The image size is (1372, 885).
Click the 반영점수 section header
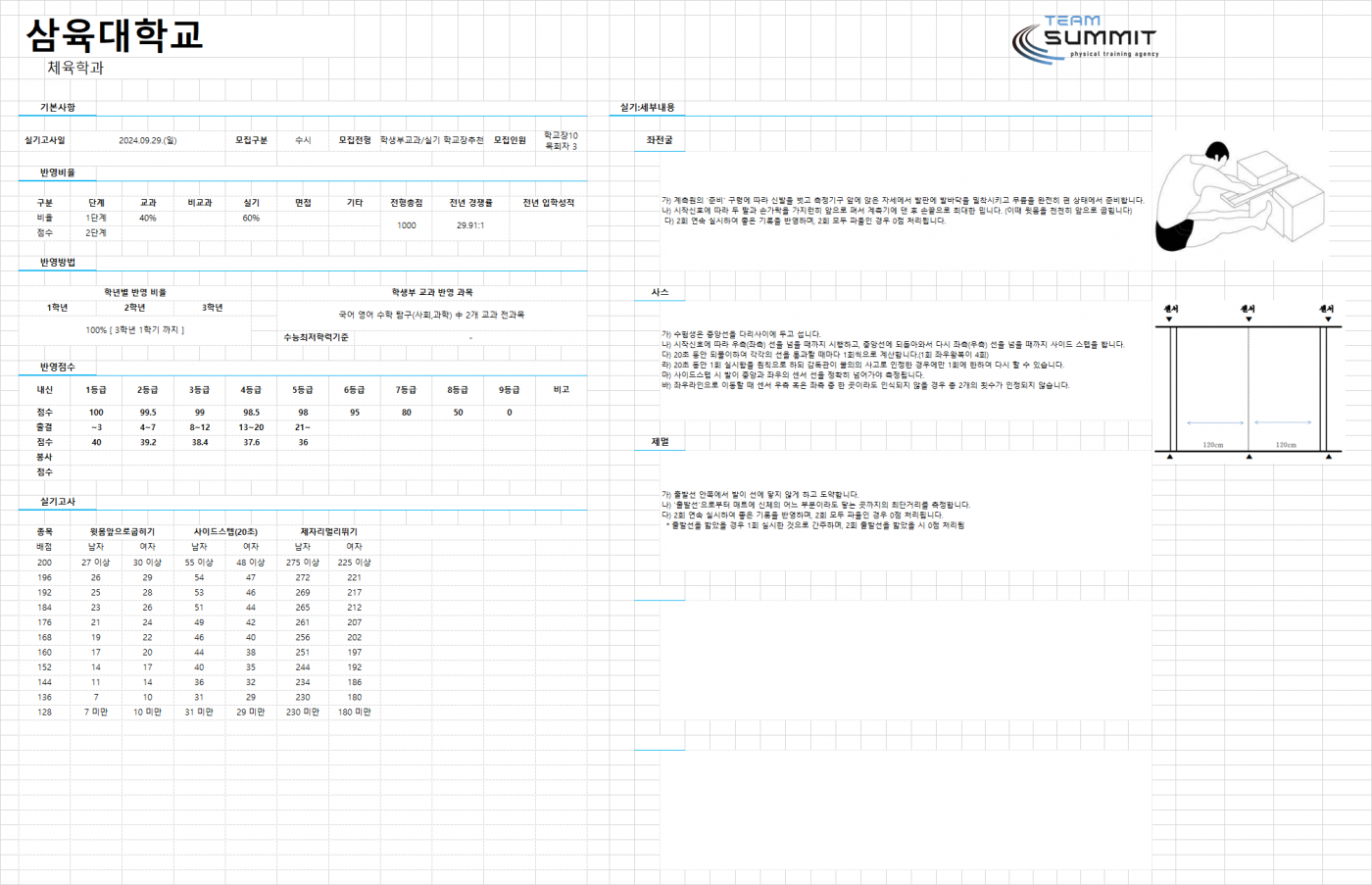57,368
